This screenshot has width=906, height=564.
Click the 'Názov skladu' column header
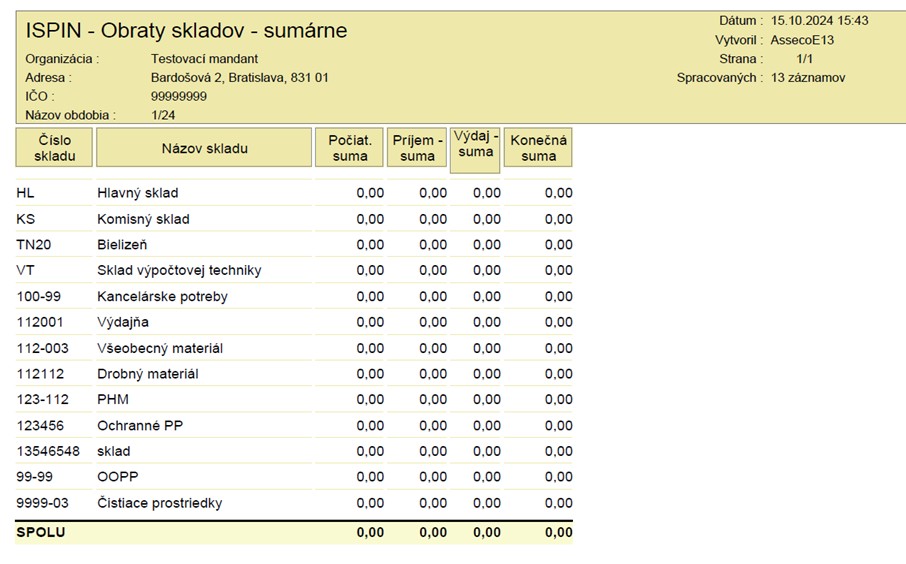click(204, 149)
